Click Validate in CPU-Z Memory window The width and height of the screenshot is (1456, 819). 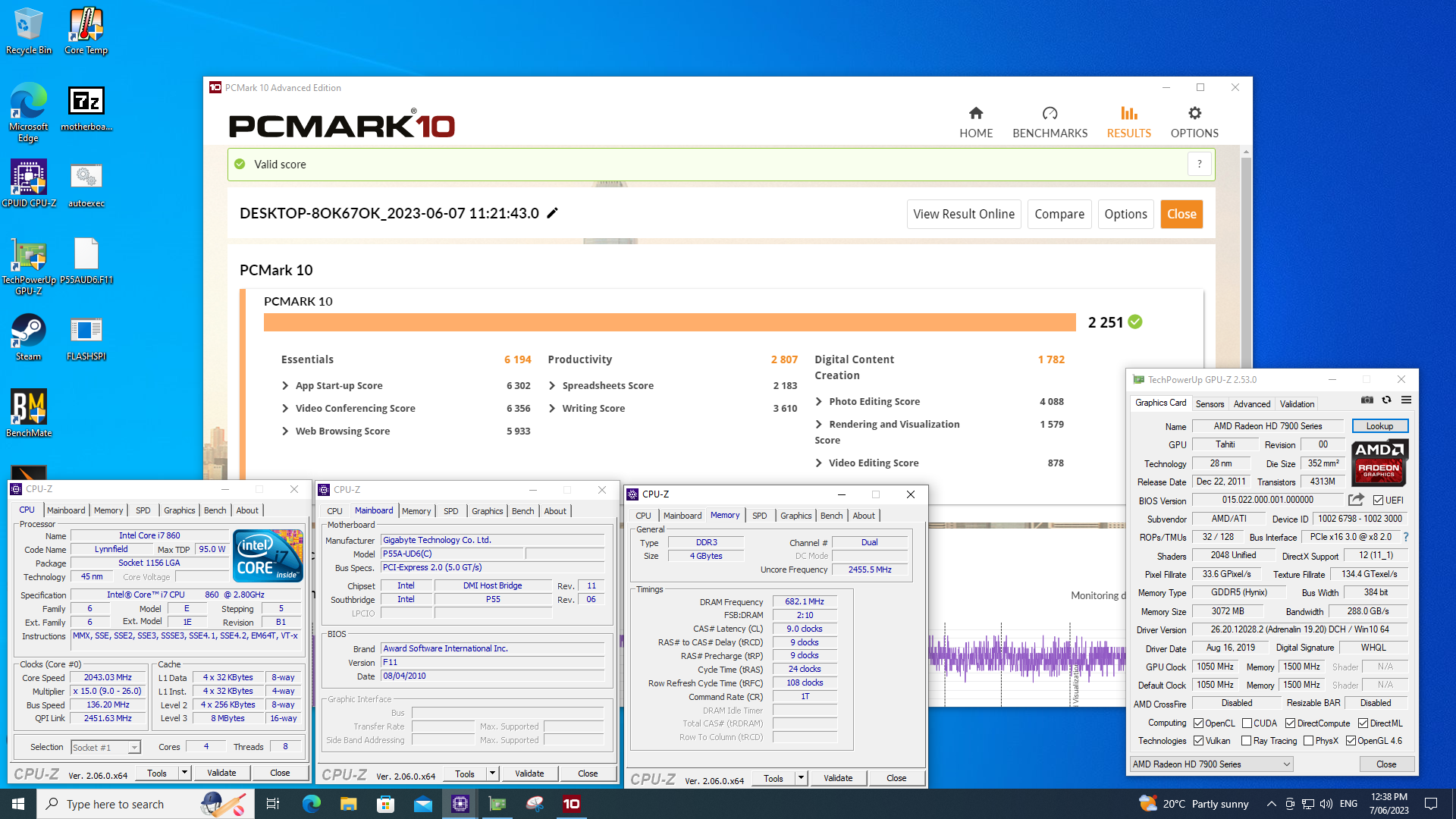[x=838, y=778]
